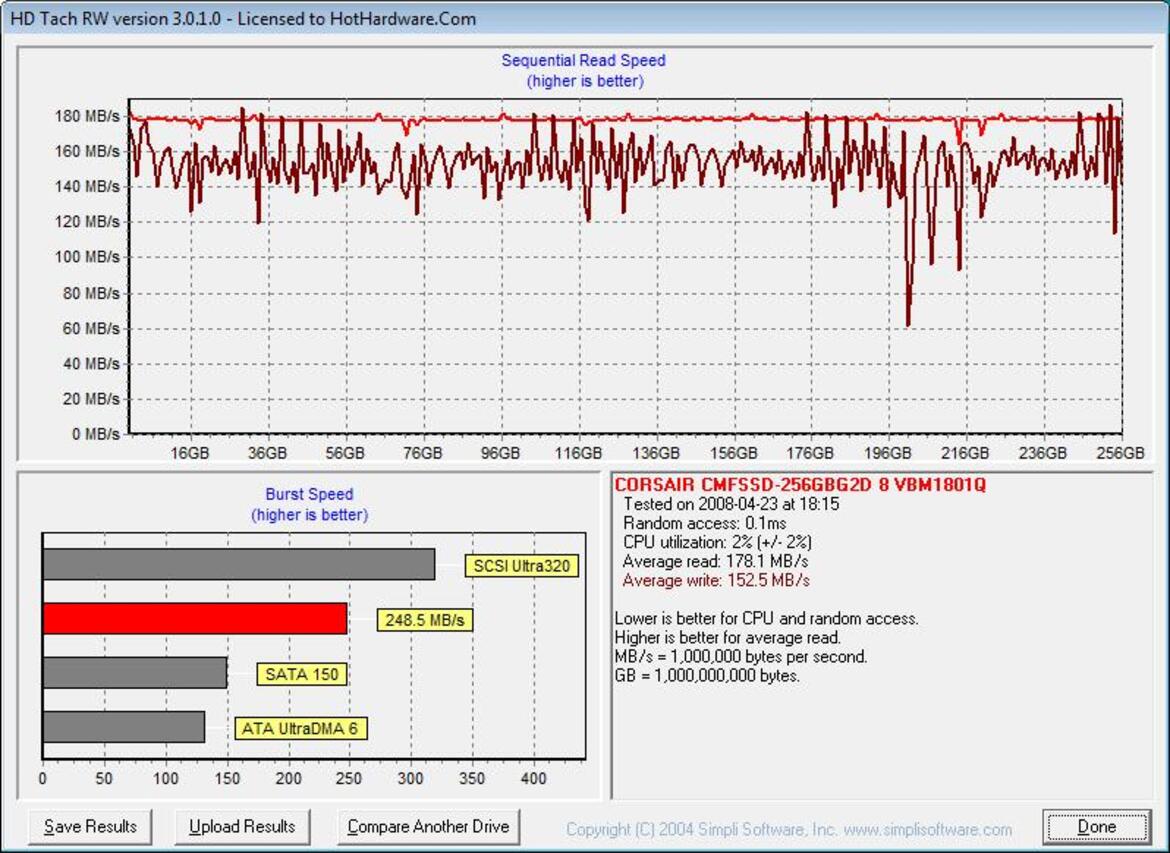This screenshot has height=853, width=1170.
Task: Select the red 248.5 MB/s burst bar
Action: click(x=195, y=619)
